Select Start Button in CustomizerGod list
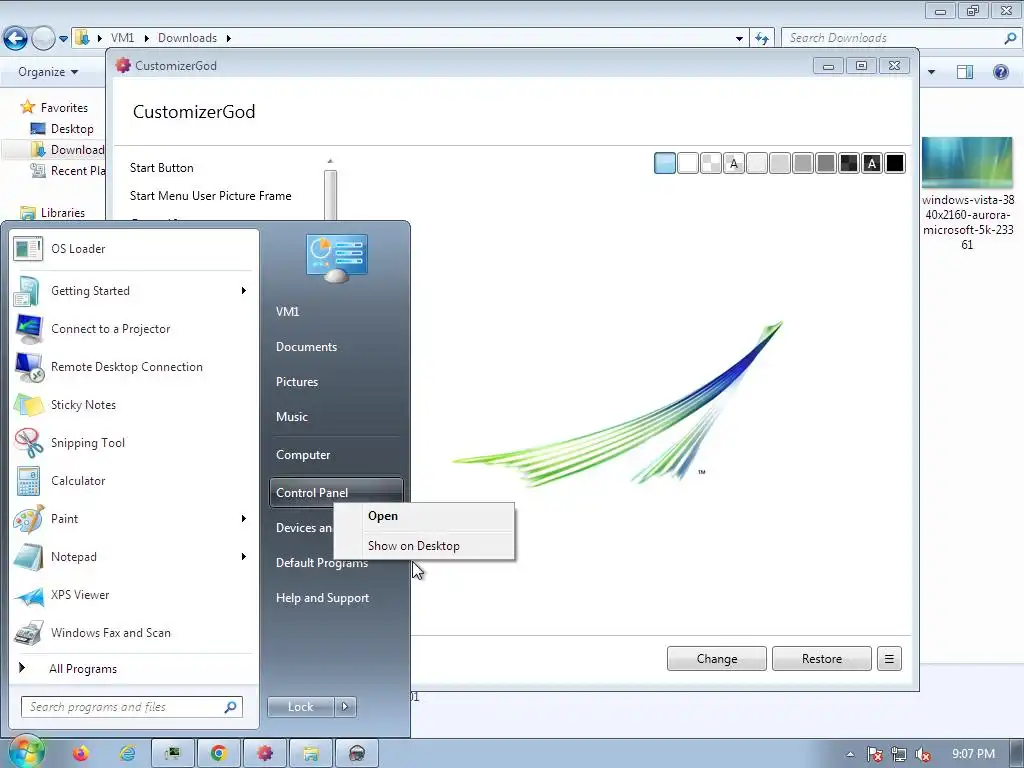Screen dimensions: 1024x768 [x=161, y=168]
